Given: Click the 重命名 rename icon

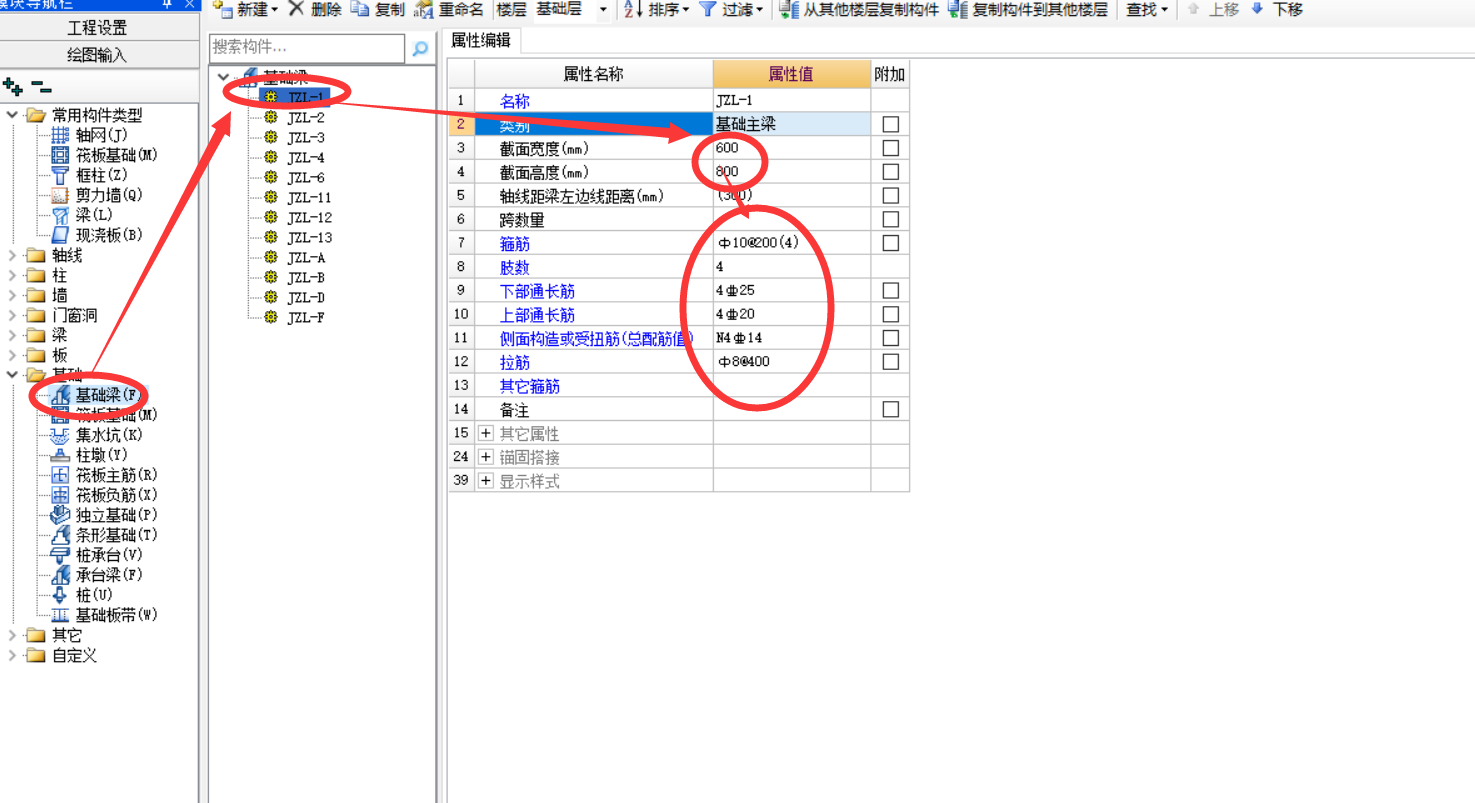Looking at the screenshot, I should [x=424, y=10].
